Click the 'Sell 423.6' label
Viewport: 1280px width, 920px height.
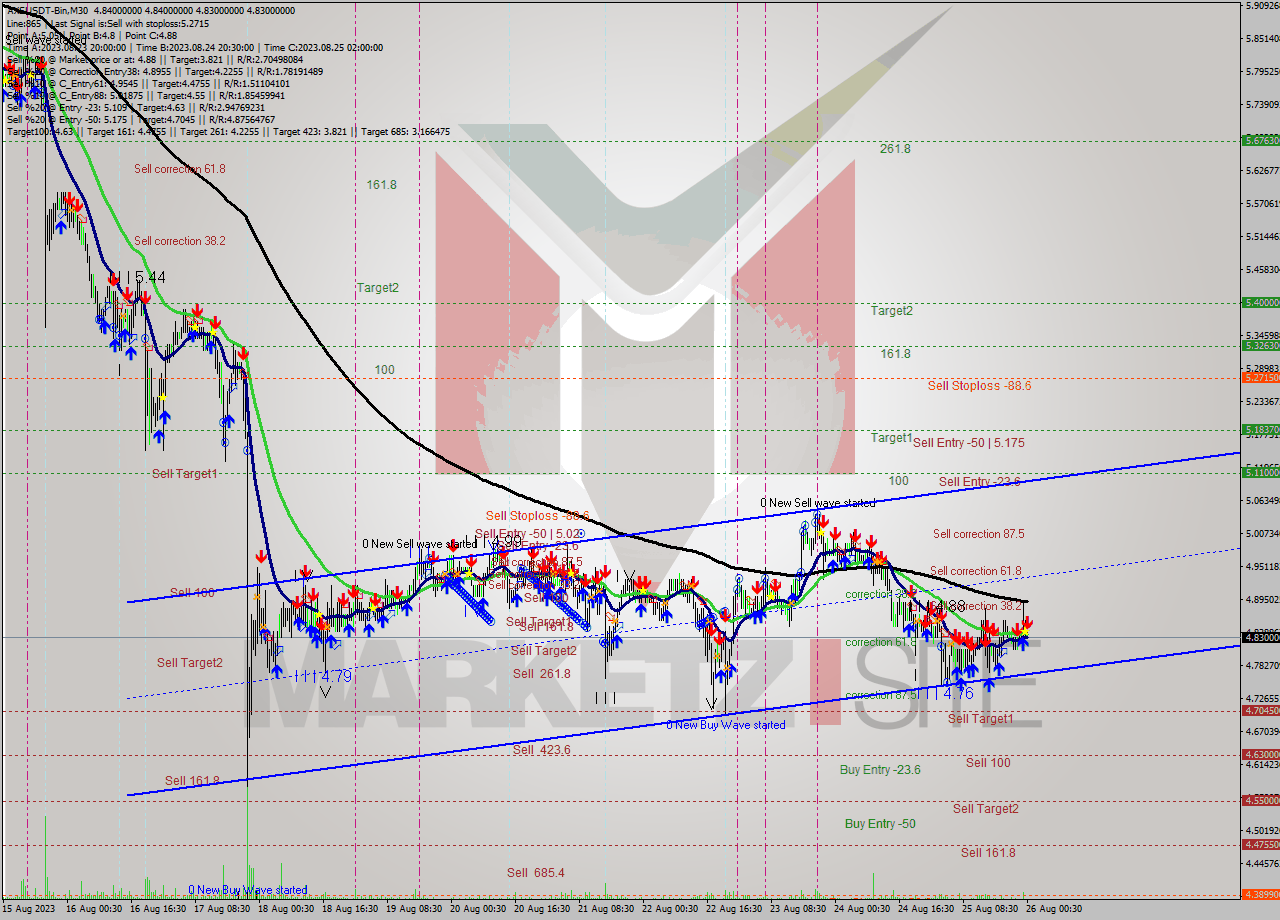click(541, 750)
